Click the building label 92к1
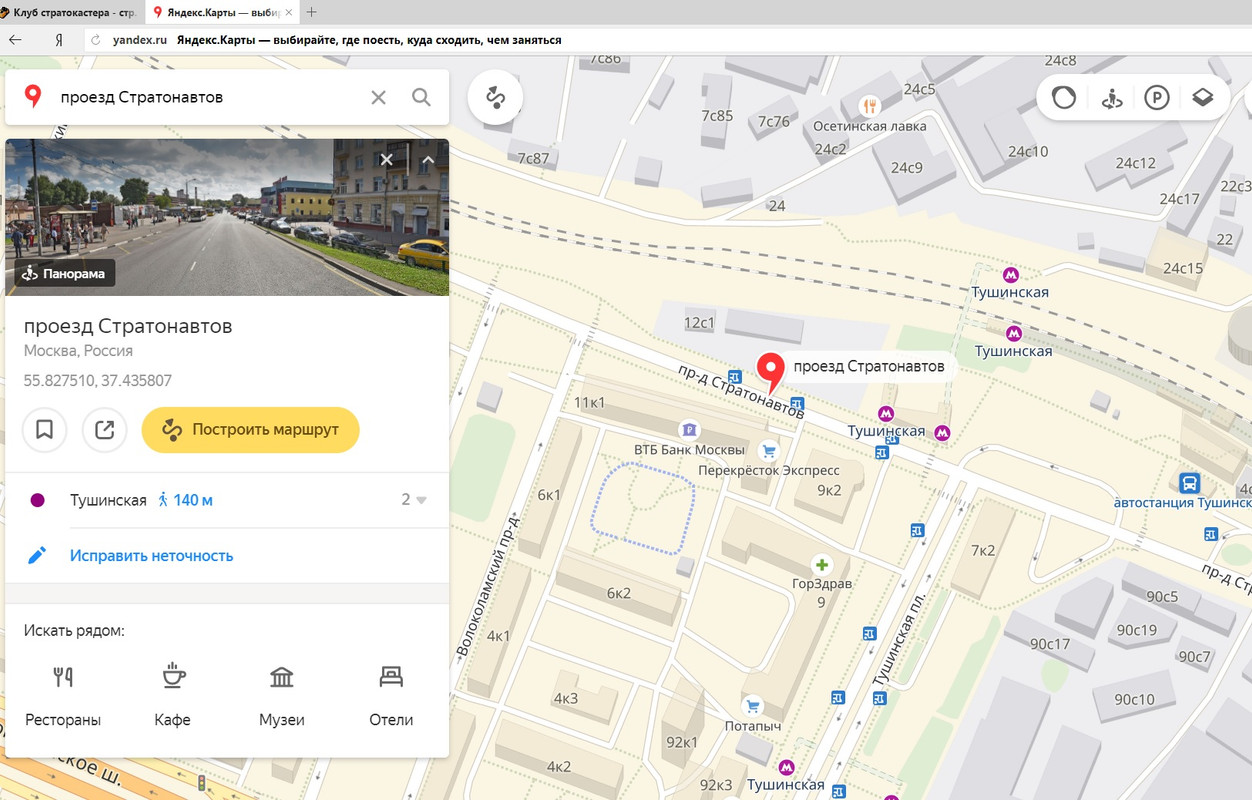The image size is (1252, 800). 682,742
